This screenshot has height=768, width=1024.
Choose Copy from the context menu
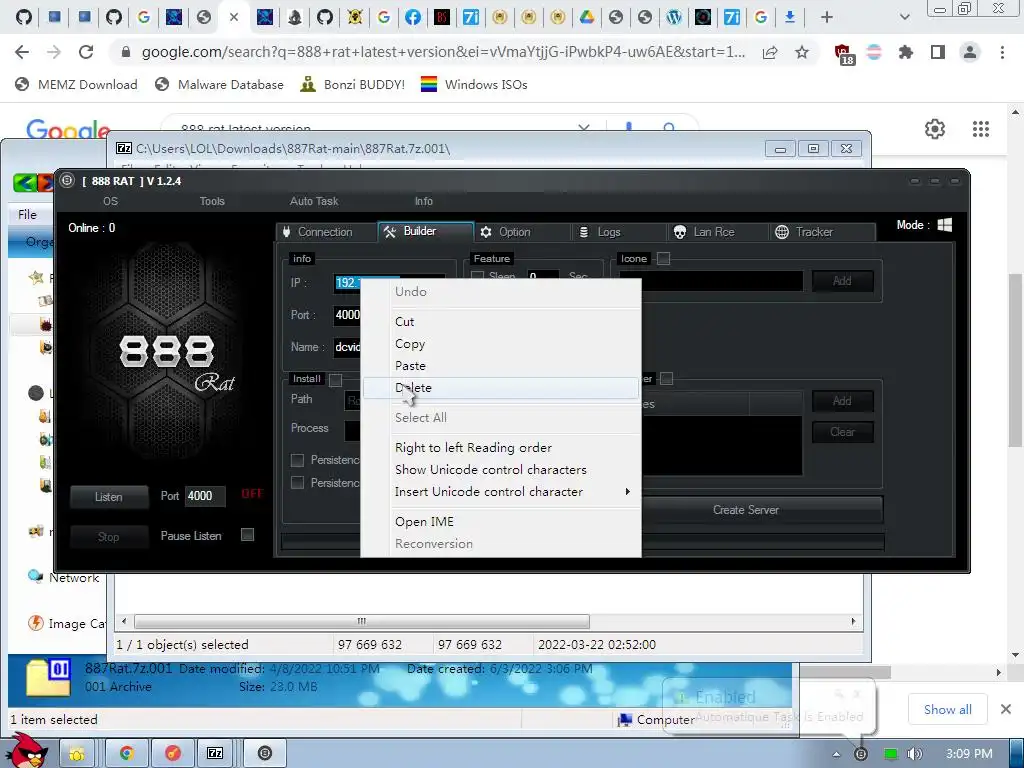pyautogui.click(x=501, y=344)
